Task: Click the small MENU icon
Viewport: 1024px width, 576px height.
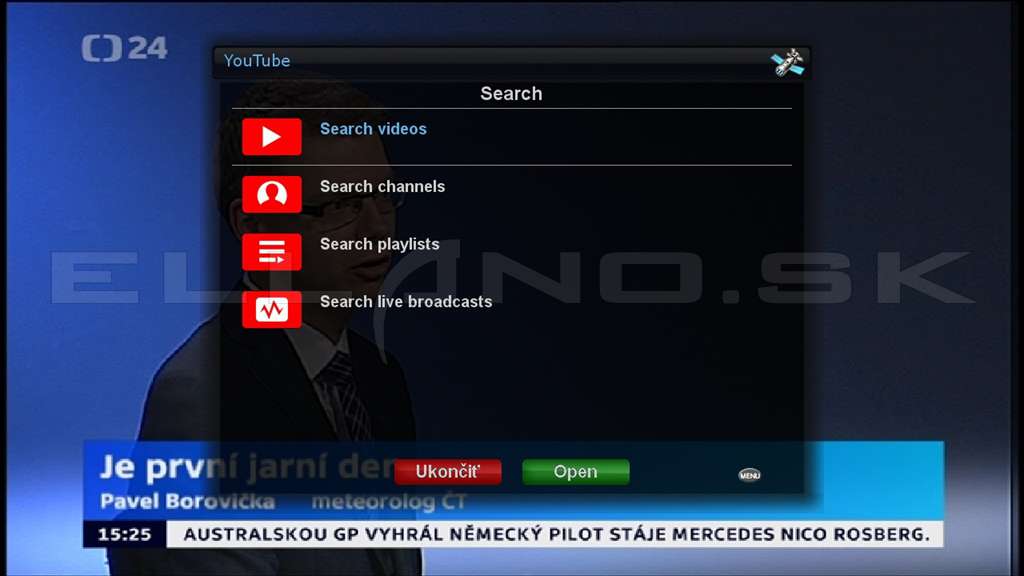Action: tap(749, 475)
